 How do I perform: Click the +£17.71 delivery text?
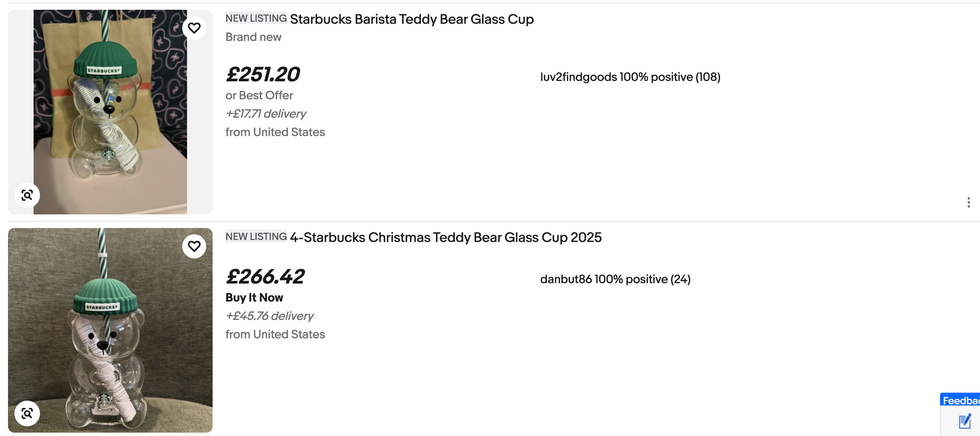click(x=266, y=114)
